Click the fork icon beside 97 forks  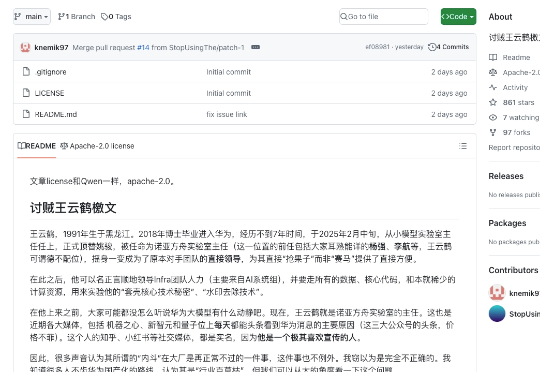pyautogui.click(x=493, y=132)
